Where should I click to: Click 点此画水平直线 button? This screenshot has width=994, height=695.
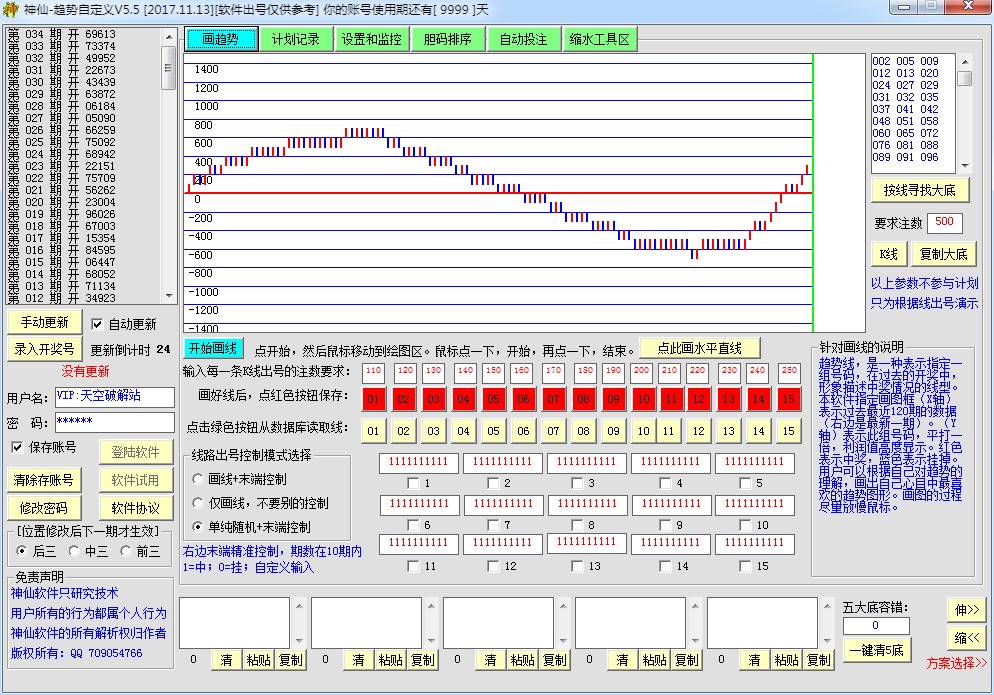tap(699, 348)
